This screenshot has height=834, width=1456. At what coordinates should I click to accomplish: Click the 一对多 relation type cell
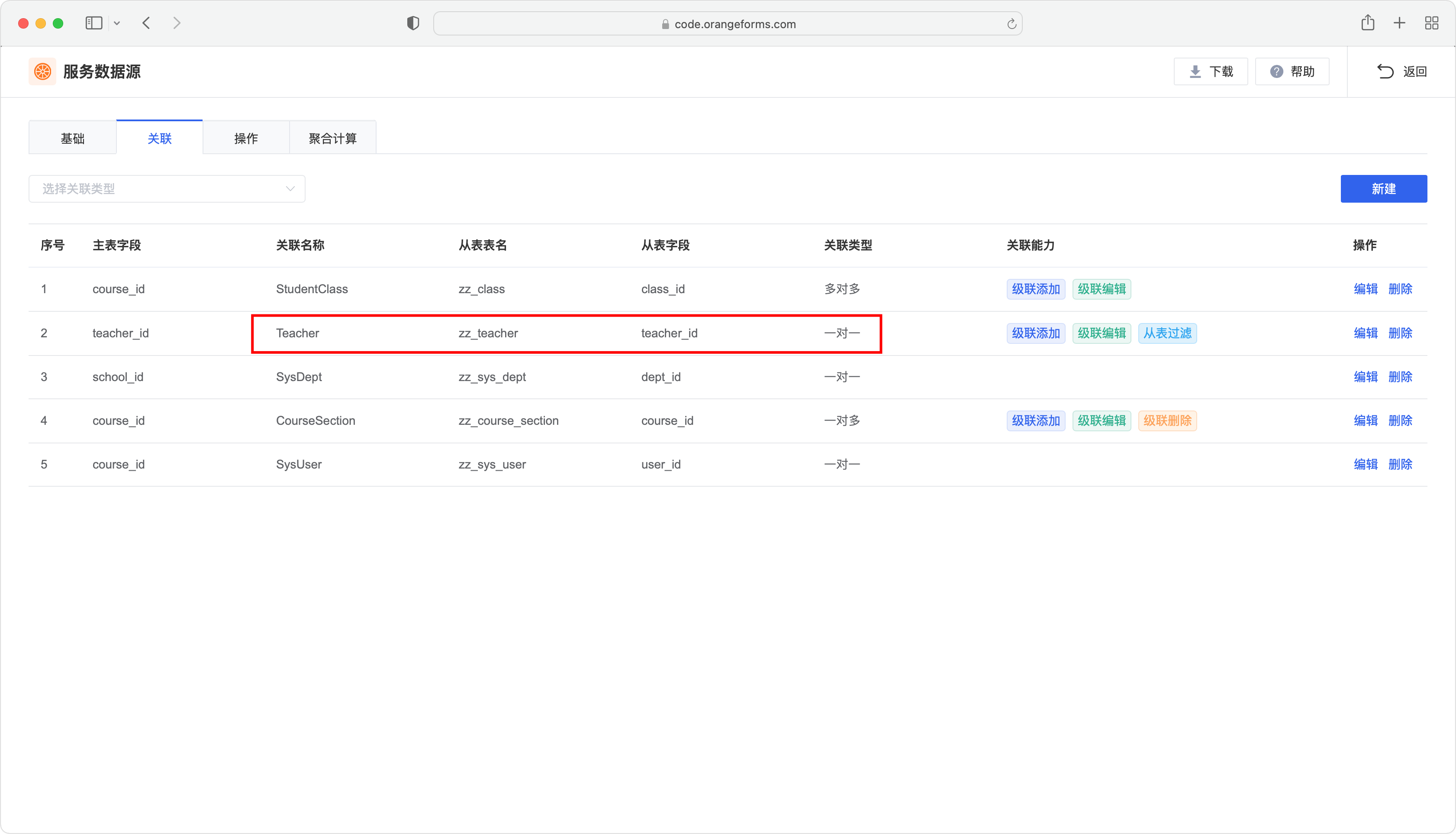click(842, 420)
